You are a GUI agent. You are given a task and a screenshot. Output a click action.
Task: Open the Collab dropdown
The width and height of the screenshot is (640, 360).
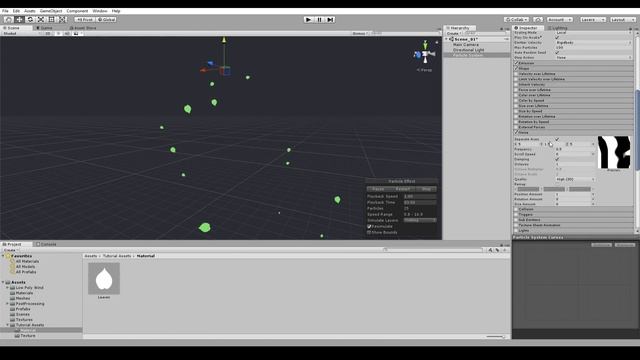516,19
